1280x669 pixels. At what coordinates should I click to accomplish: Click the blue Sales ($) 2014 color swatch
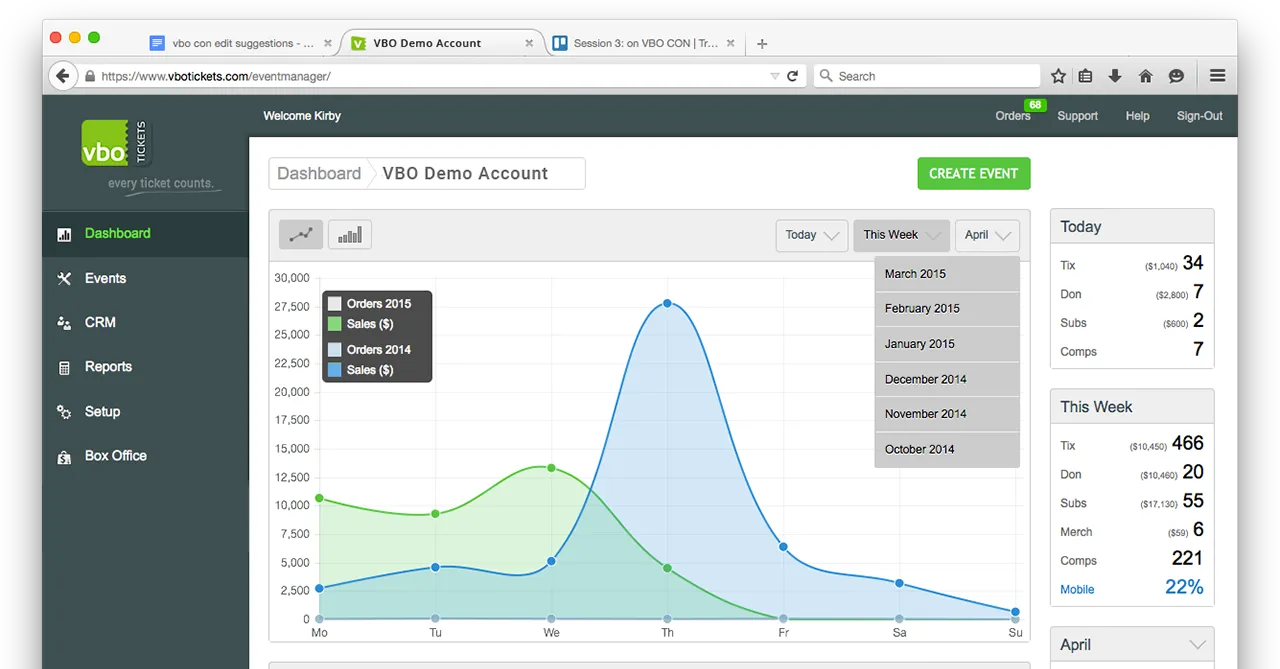pos(335,370)
